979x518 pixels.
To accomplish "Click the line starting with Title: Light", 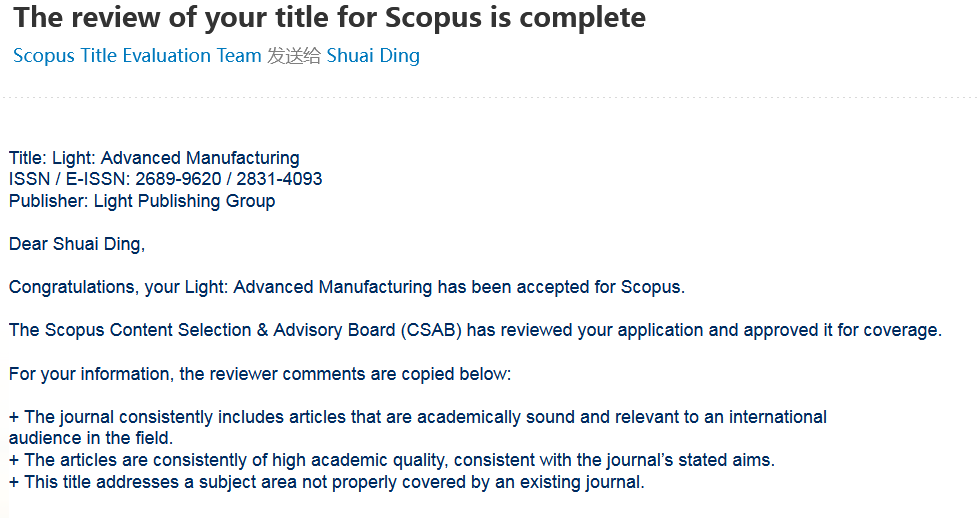I will click(x=154, y=158).
